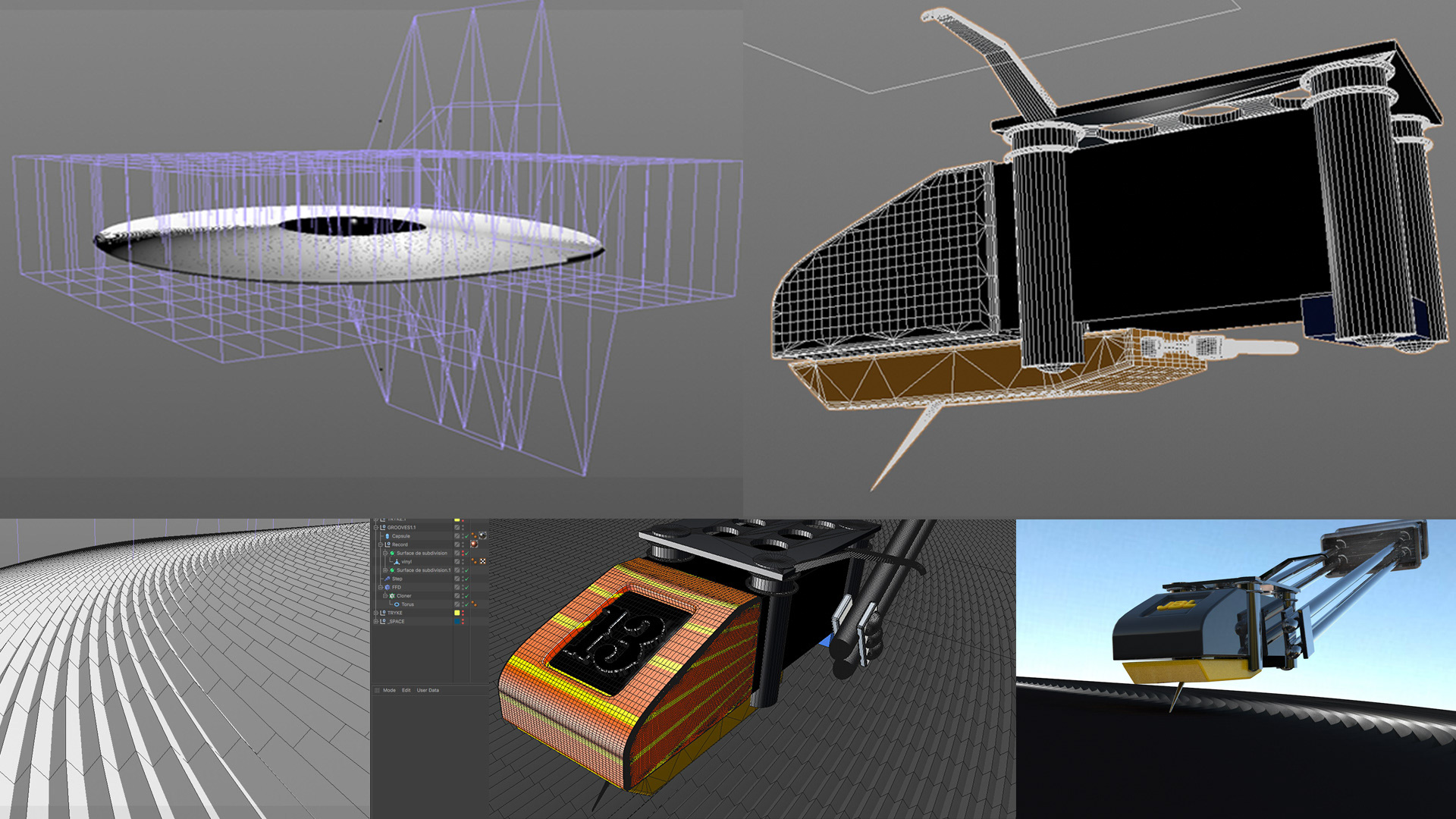Open the Mode menu
Image resolution: width=1456 pixels, height=819 pixels.
coord(389,690)
